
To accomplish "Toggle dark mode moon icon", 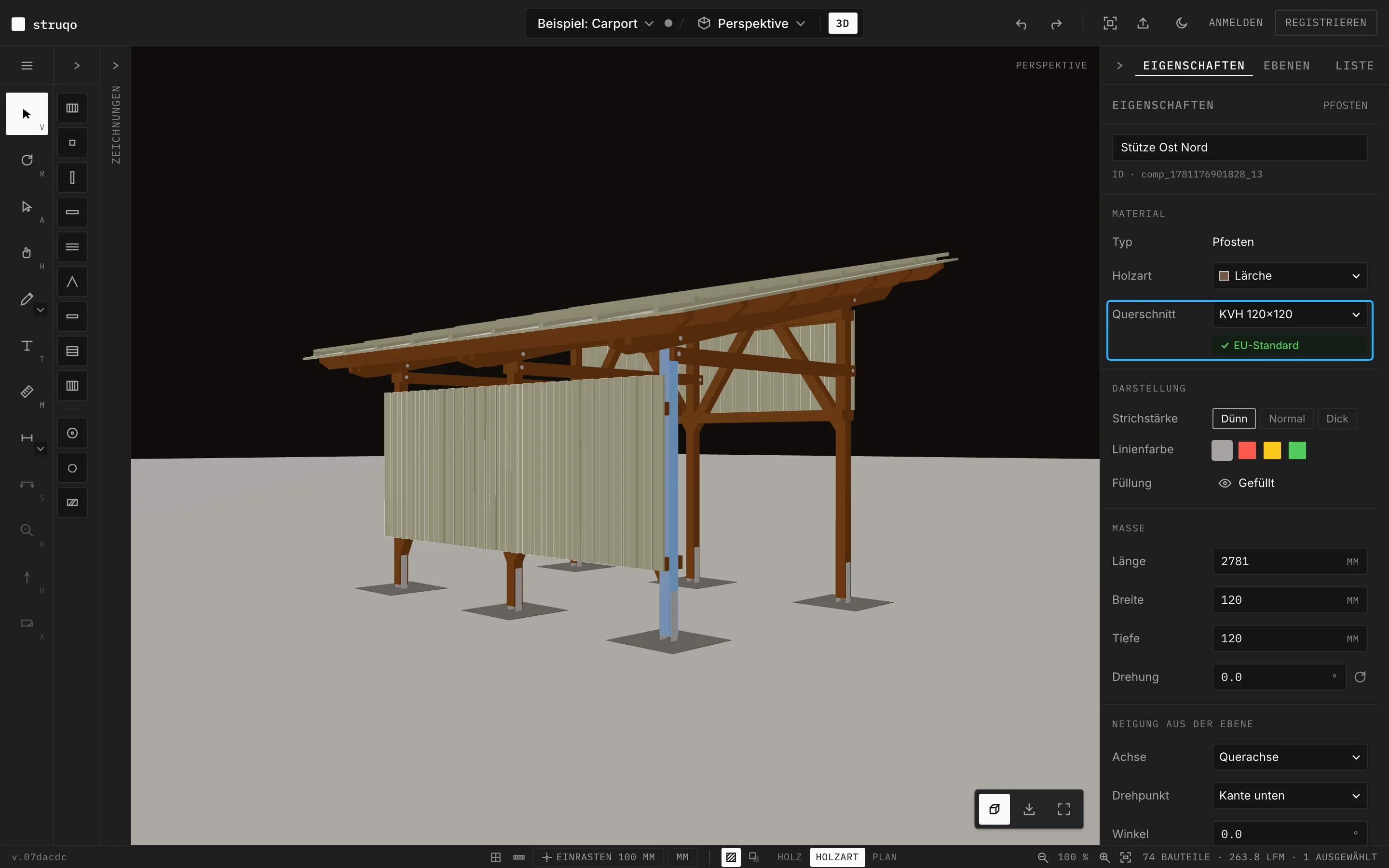I will coord(1181,23).
